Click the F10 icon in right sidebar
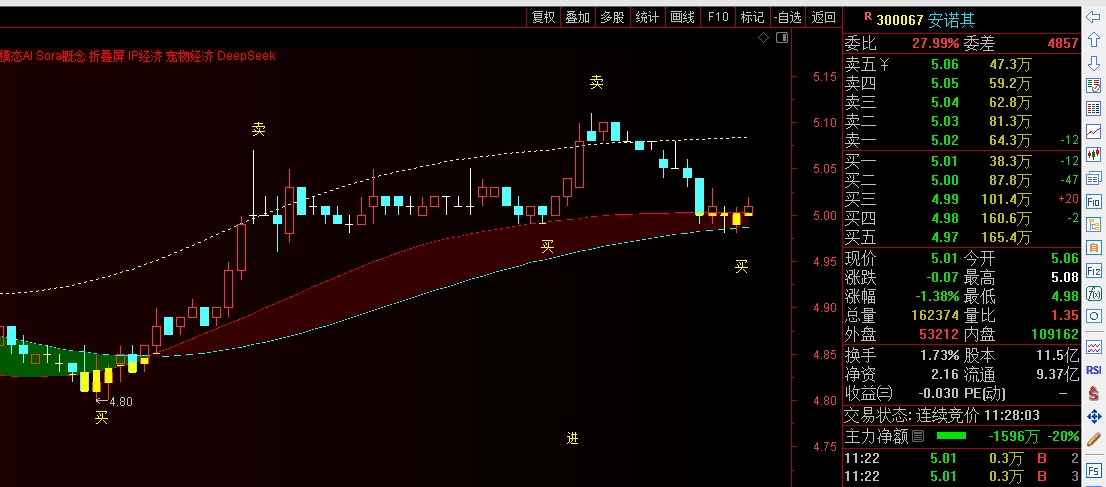 click(1094, 202)
